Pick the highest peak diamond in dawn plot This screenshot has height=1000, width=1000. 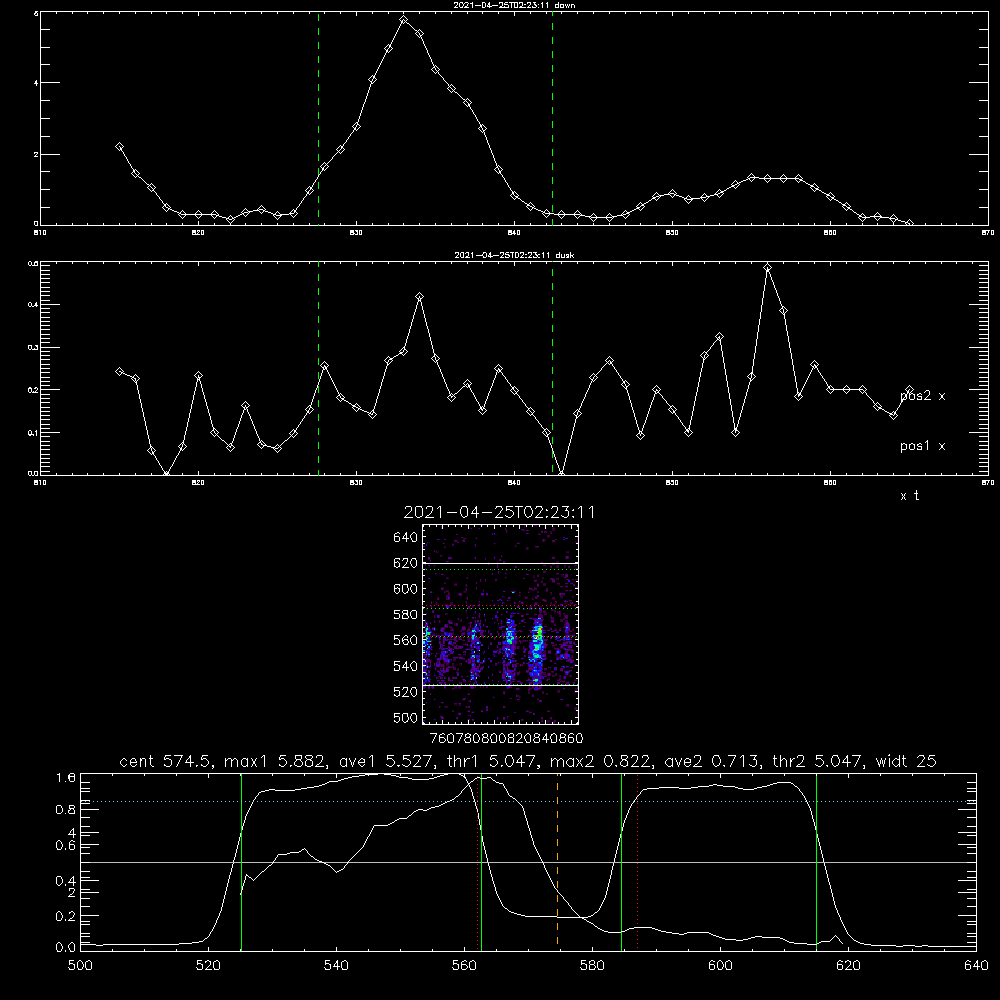pyautogui.click(x=404, y=20)
